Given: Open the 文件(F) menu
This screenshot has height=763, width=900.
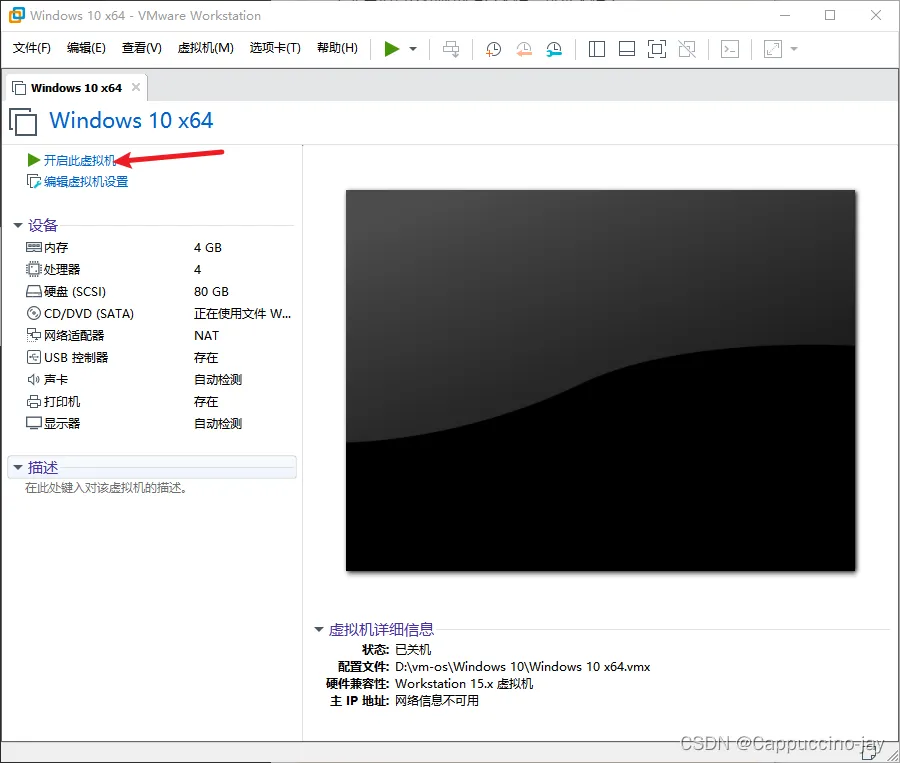Looking at the screenshot, I should click(x=32, y=48).
